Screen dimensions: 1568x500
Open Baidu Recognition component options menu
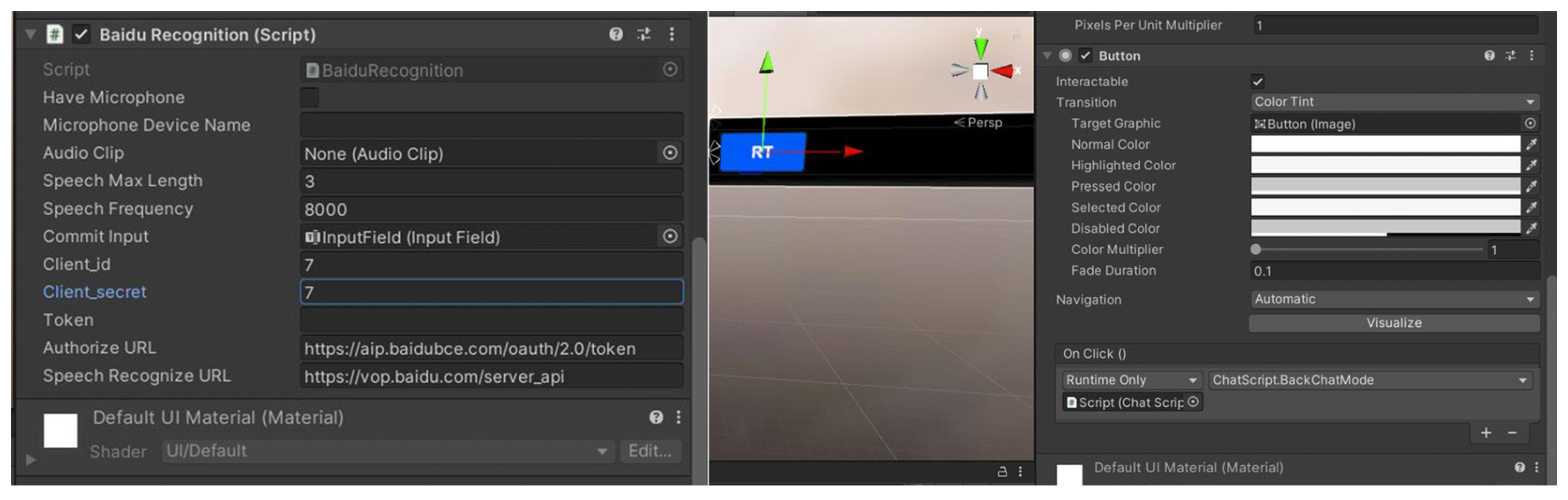pos(672,34)
